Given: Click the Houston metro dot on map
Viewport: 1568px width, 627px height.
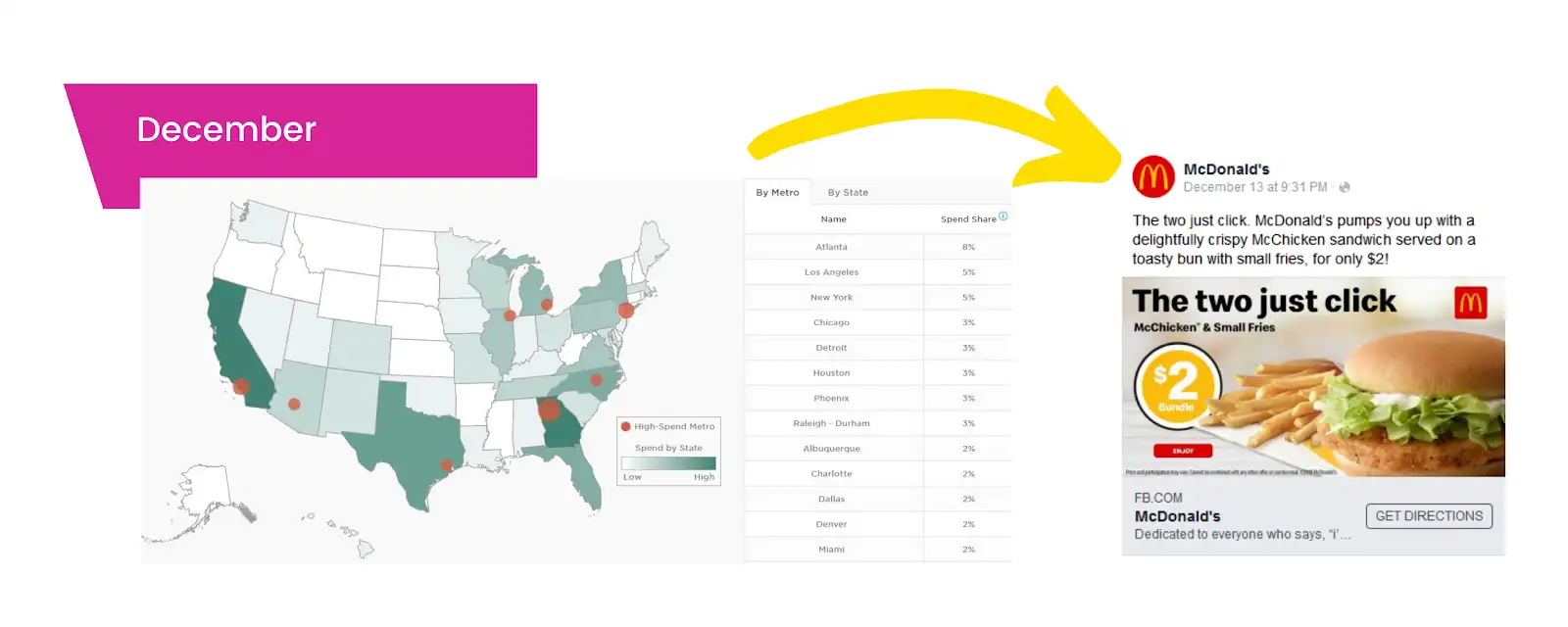Looking at the screenshot, I should (x=446, y=465).
